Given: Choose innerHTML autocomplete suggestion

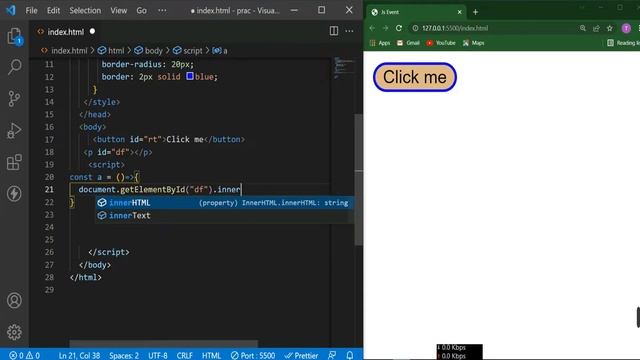Looking at the screenshot, I should [224, 202].
